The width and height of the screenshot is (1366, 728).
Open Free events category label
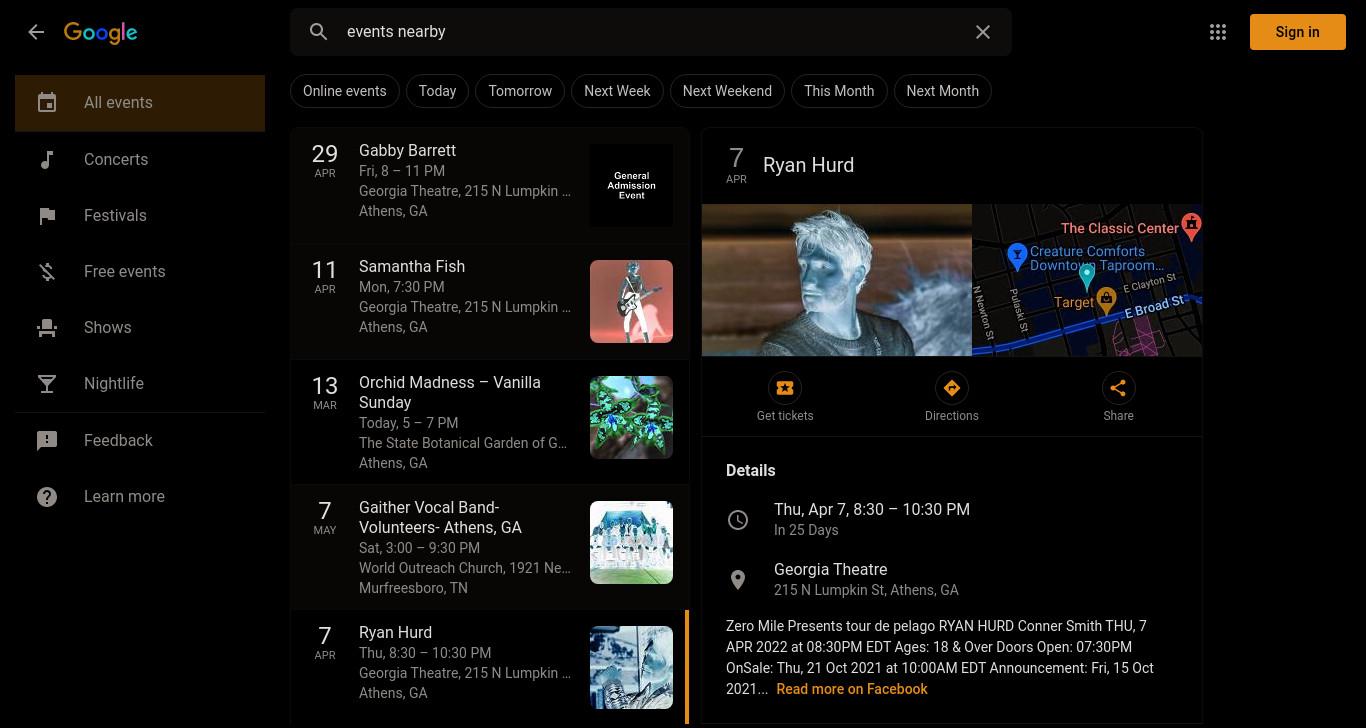(124, 271)
